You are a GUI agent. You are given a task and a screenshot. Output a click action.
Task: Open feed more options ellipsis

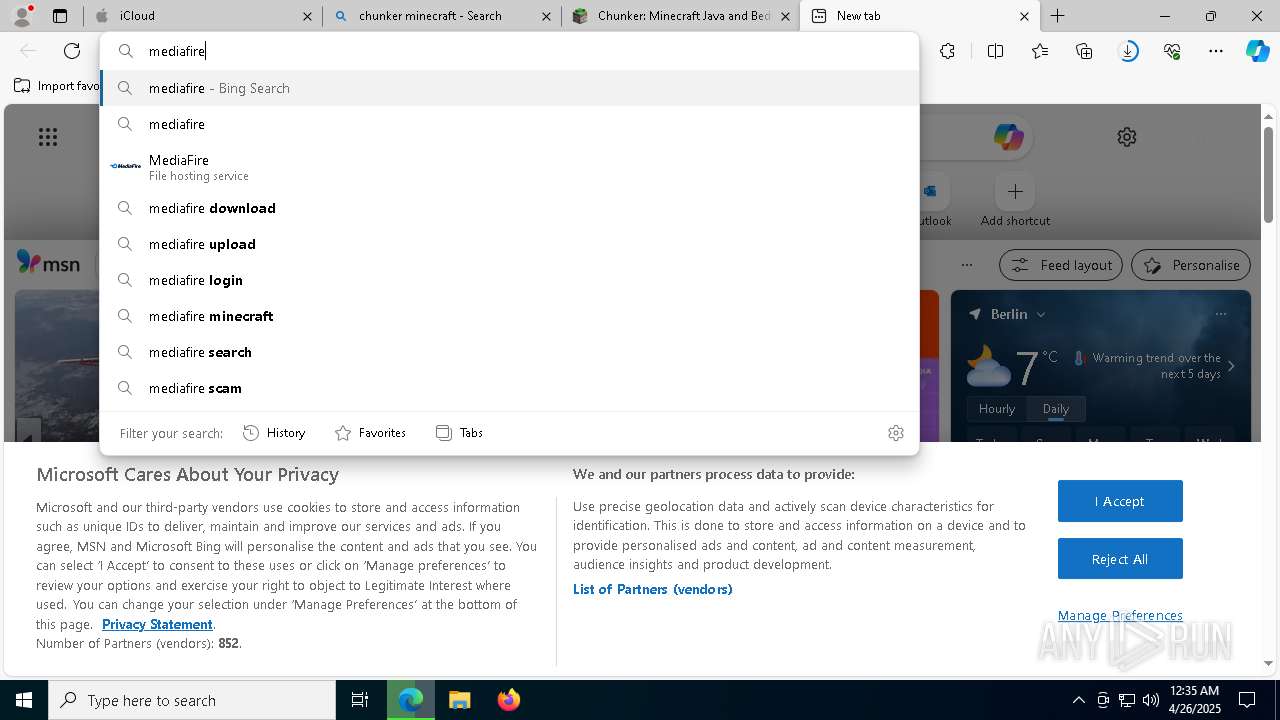pos(966,265)
